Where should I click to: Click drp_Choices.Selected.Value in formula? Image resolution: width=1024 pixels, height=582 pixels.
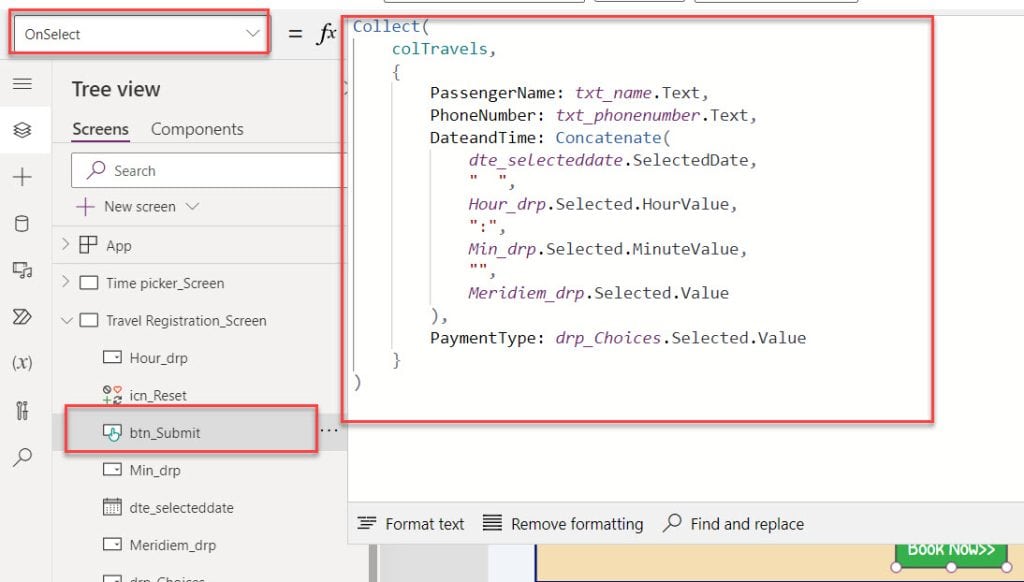(680, 338)
